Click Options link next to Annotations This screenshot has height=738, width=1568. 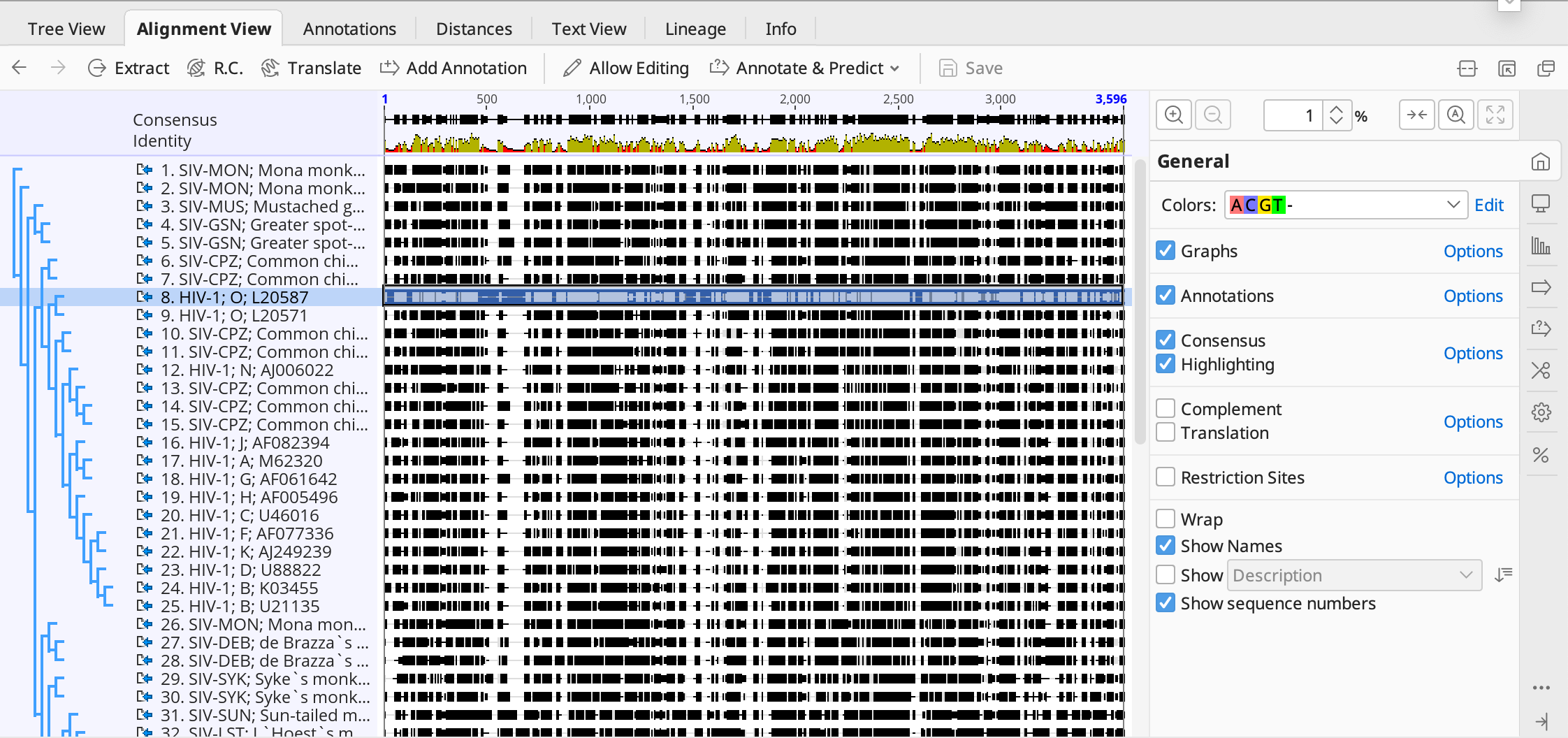coord(1473,296)
